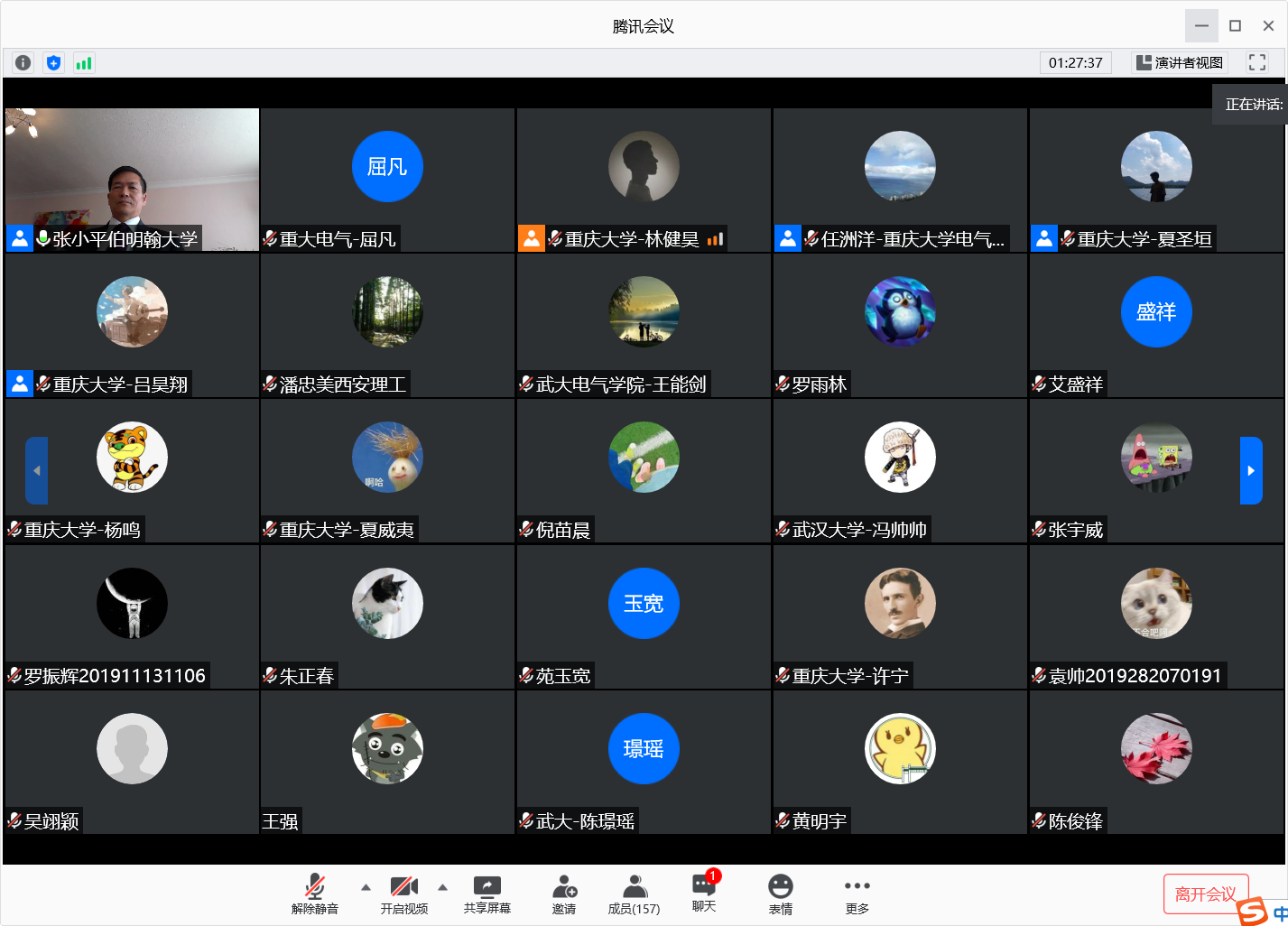Click the meeting timer 01:27:37
The height and width of the screenshot is (926, 1288).
click(x=1076, y=62)
